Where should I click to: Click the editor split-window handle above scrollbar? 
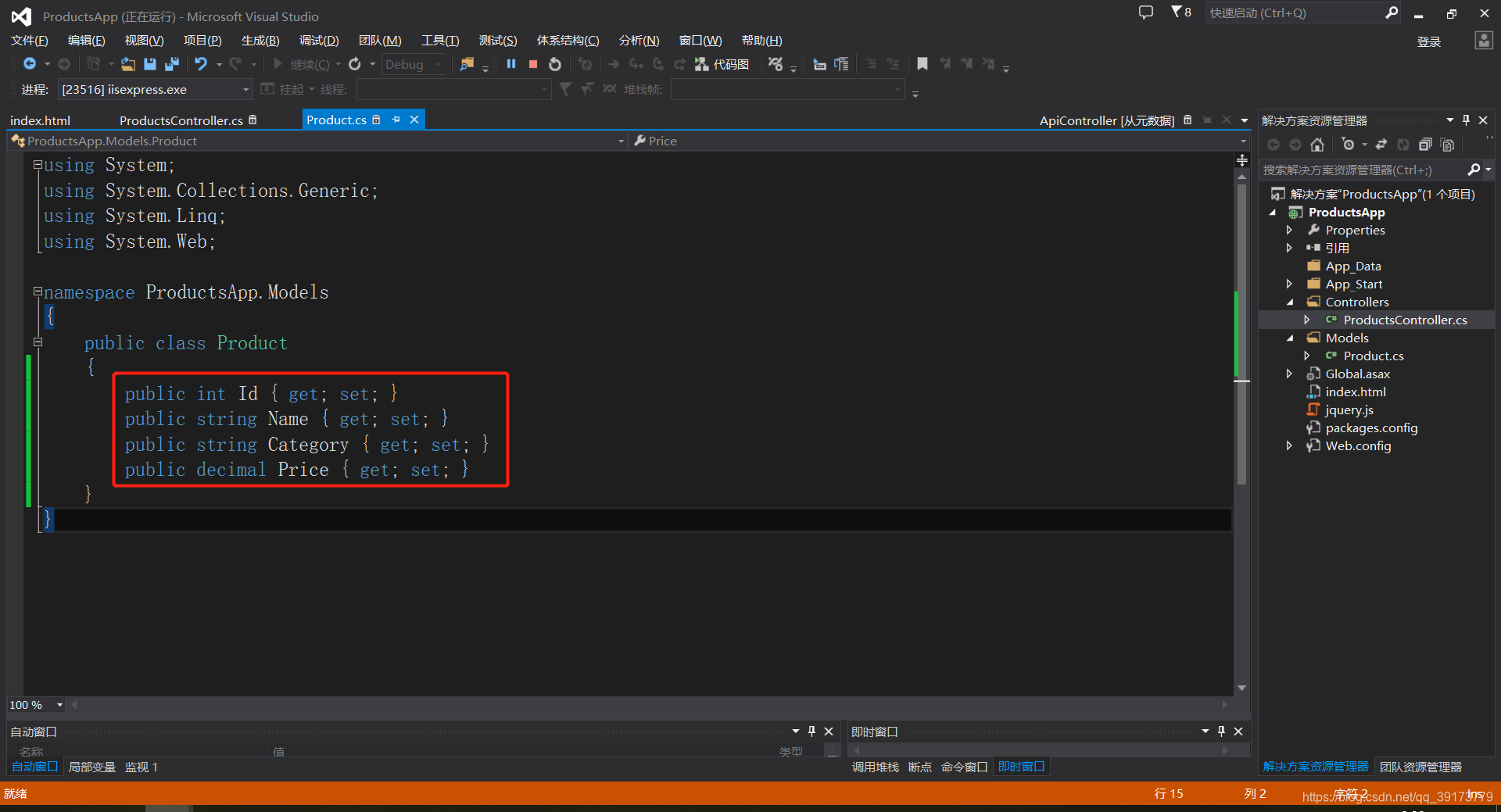pos(1241,159)
